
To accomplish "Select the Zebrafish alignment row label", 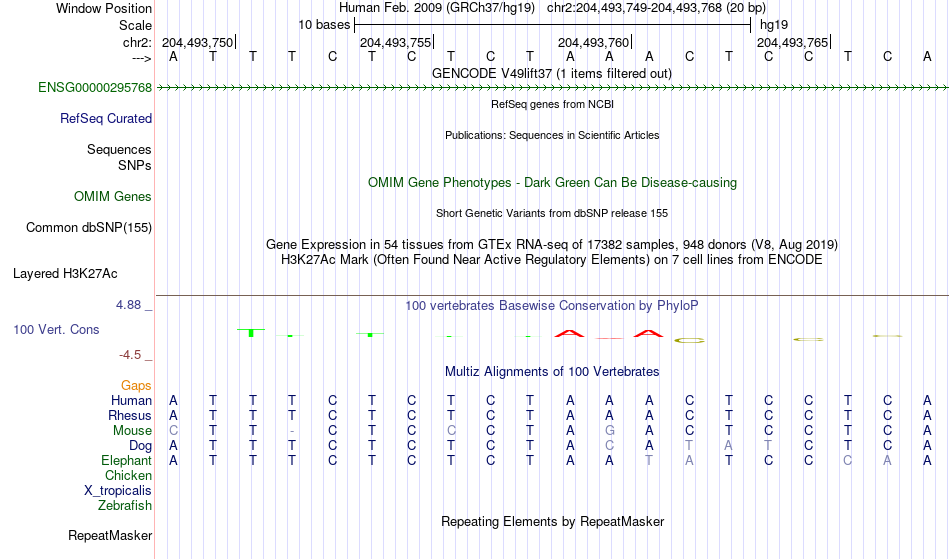I will pos(125,505).
